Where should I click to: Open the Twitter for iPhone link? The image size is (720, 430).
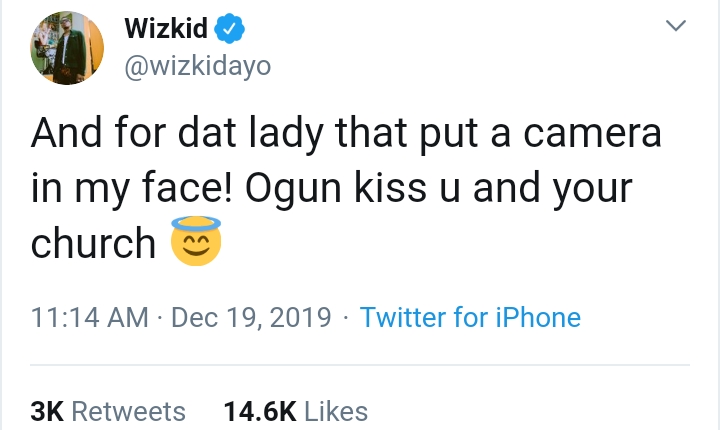click(x=470, y=318)
